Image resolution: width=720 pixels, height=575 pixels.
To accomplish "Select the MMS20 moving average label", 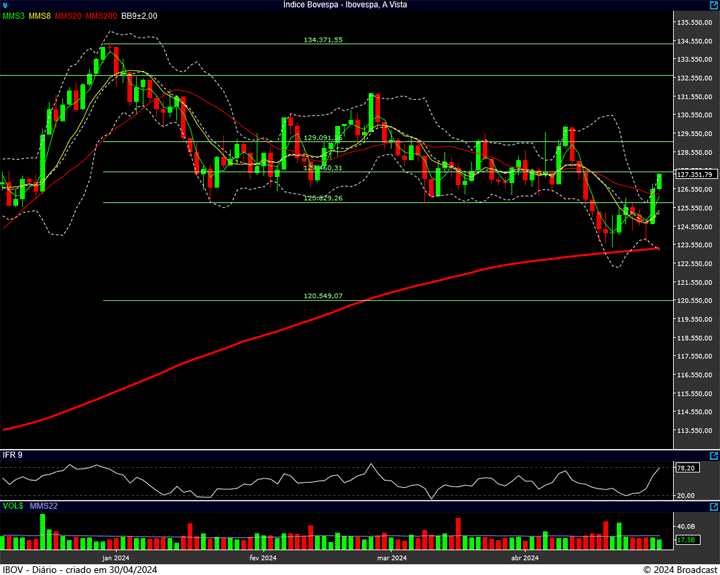I will [x=69, y=16].
